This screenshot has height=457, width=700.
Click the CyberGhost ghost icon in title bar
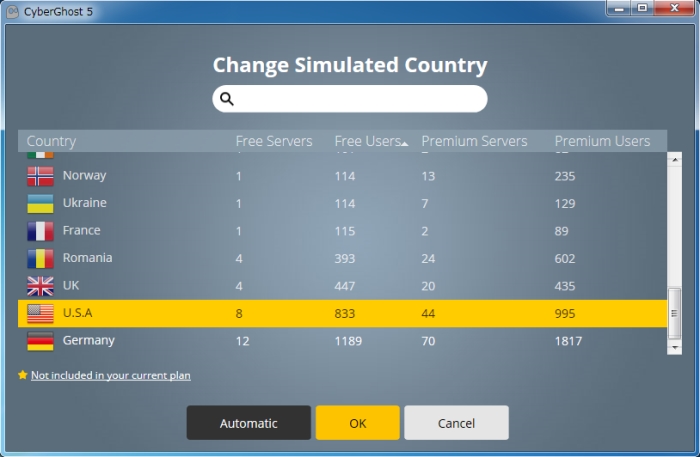click(12, 12)
